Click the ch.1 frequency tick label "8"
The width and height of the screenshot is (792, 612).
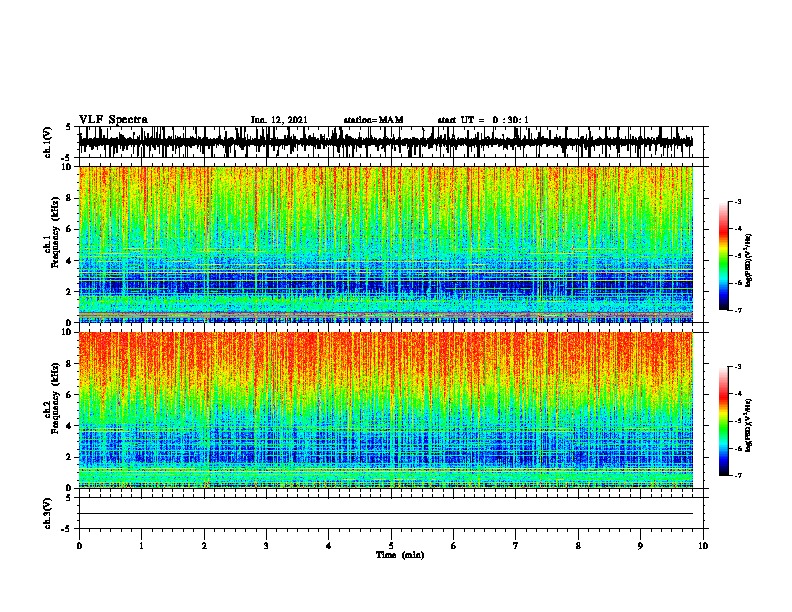pyautogui.click(x=69, y=198)
